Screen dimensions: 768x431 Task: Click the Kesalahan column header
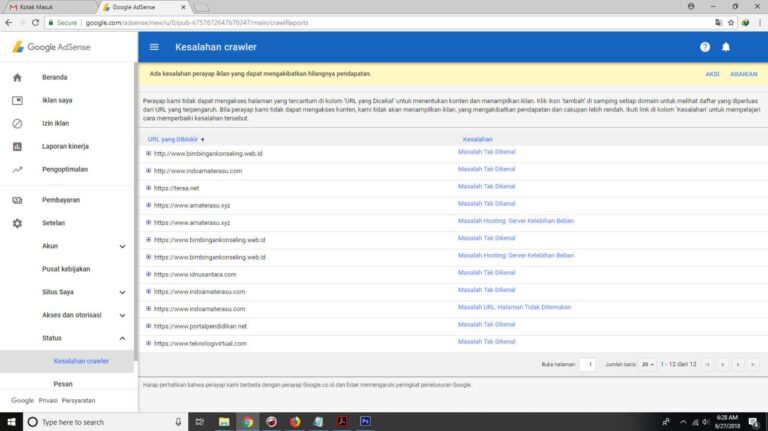click(x=478, y=139)
